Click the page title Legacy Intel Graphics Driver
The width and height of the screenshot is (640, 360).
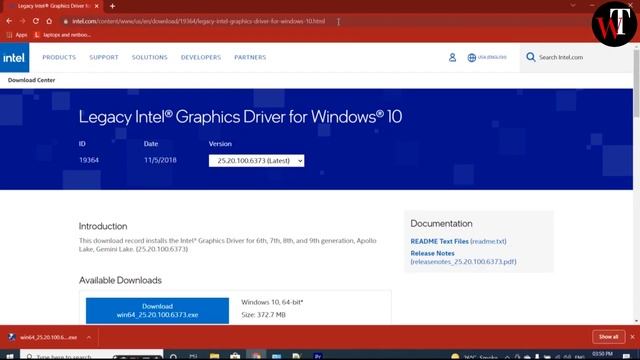[x=240, y=117]
